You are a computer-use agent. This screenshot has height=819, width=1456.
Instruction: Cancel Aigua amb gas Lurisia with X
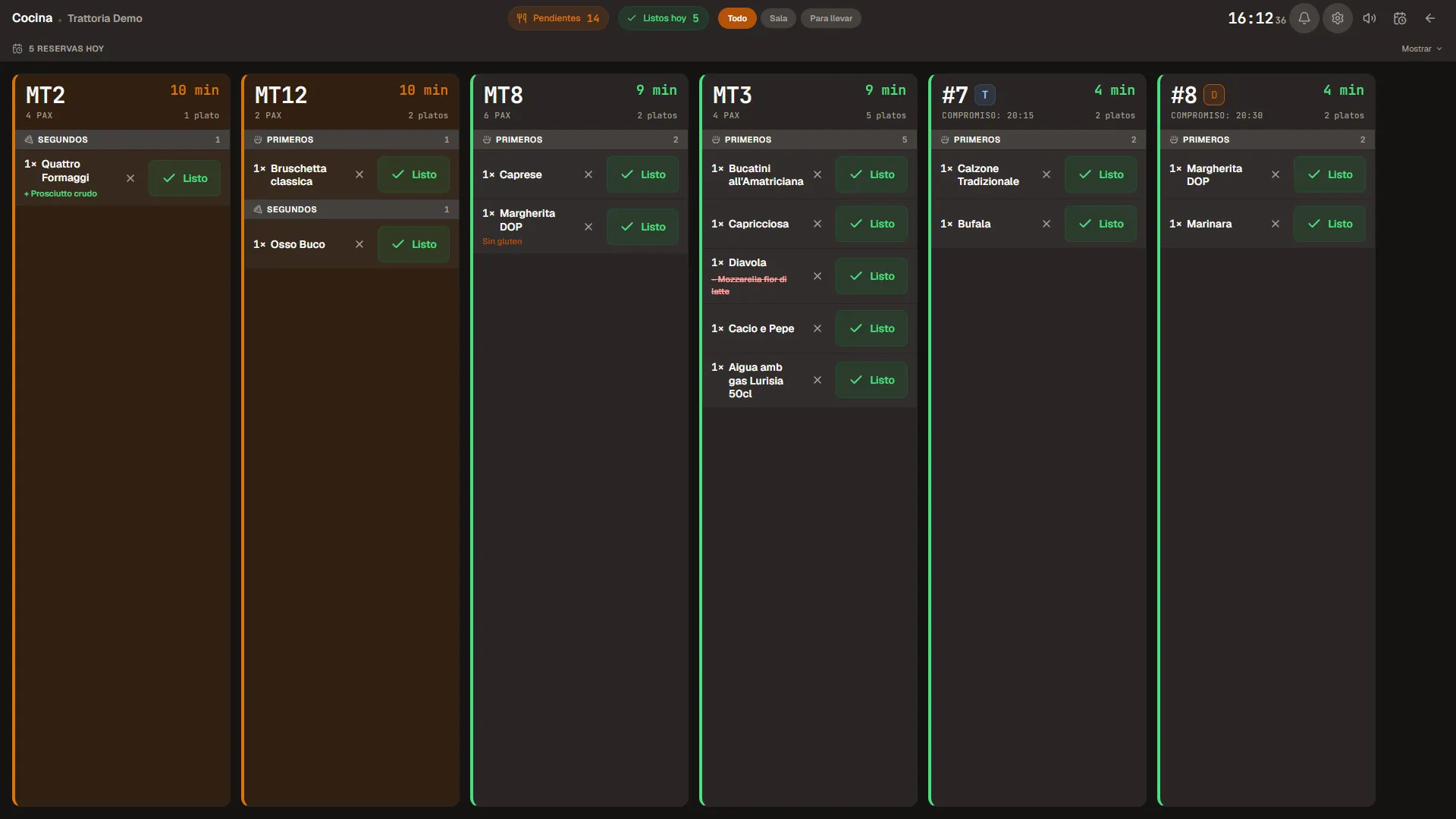pyautogui.click(x=817, y=380)
